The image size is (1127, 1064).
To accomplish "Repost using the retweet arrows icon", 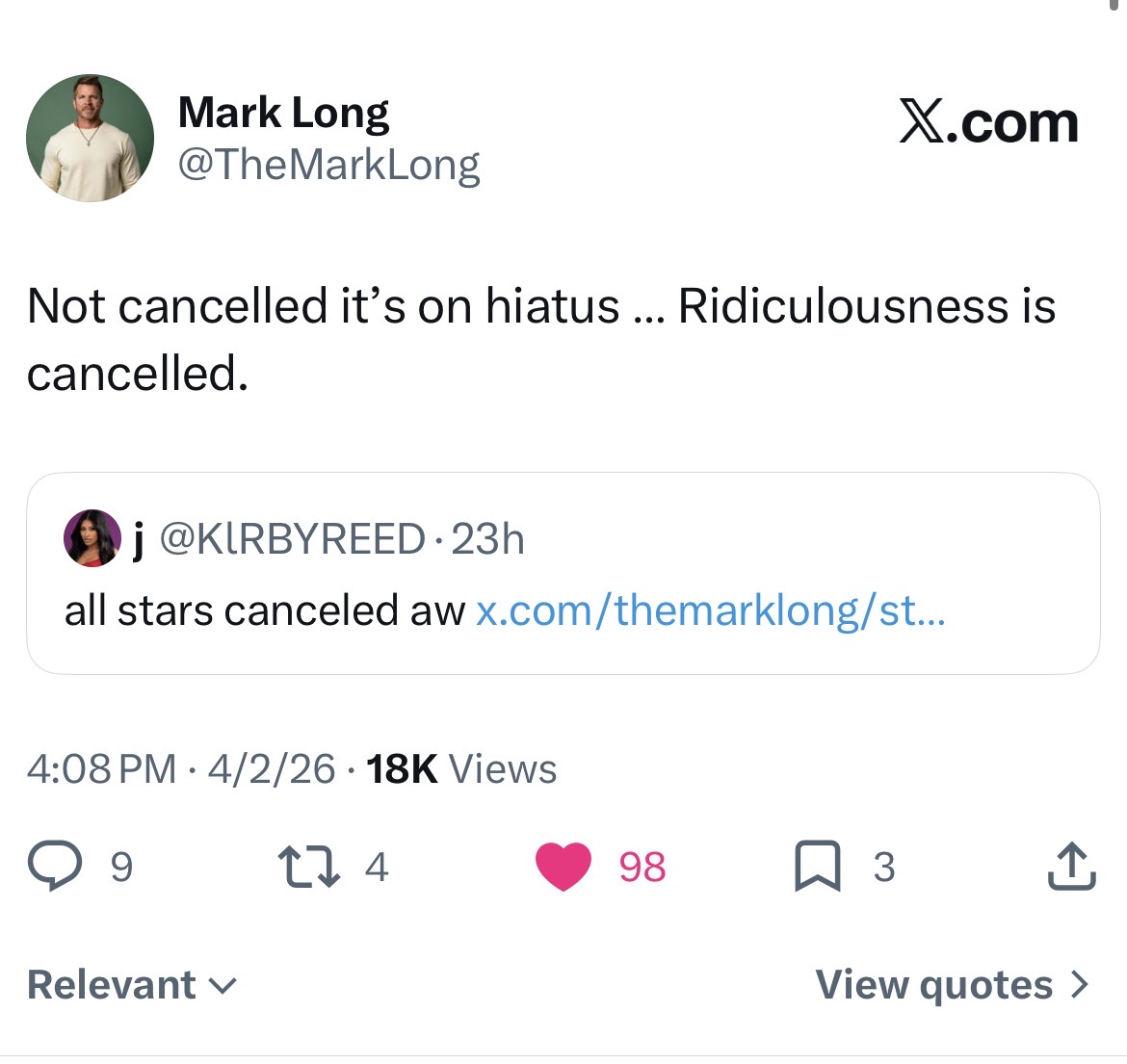I will click(x=307, y=866).
